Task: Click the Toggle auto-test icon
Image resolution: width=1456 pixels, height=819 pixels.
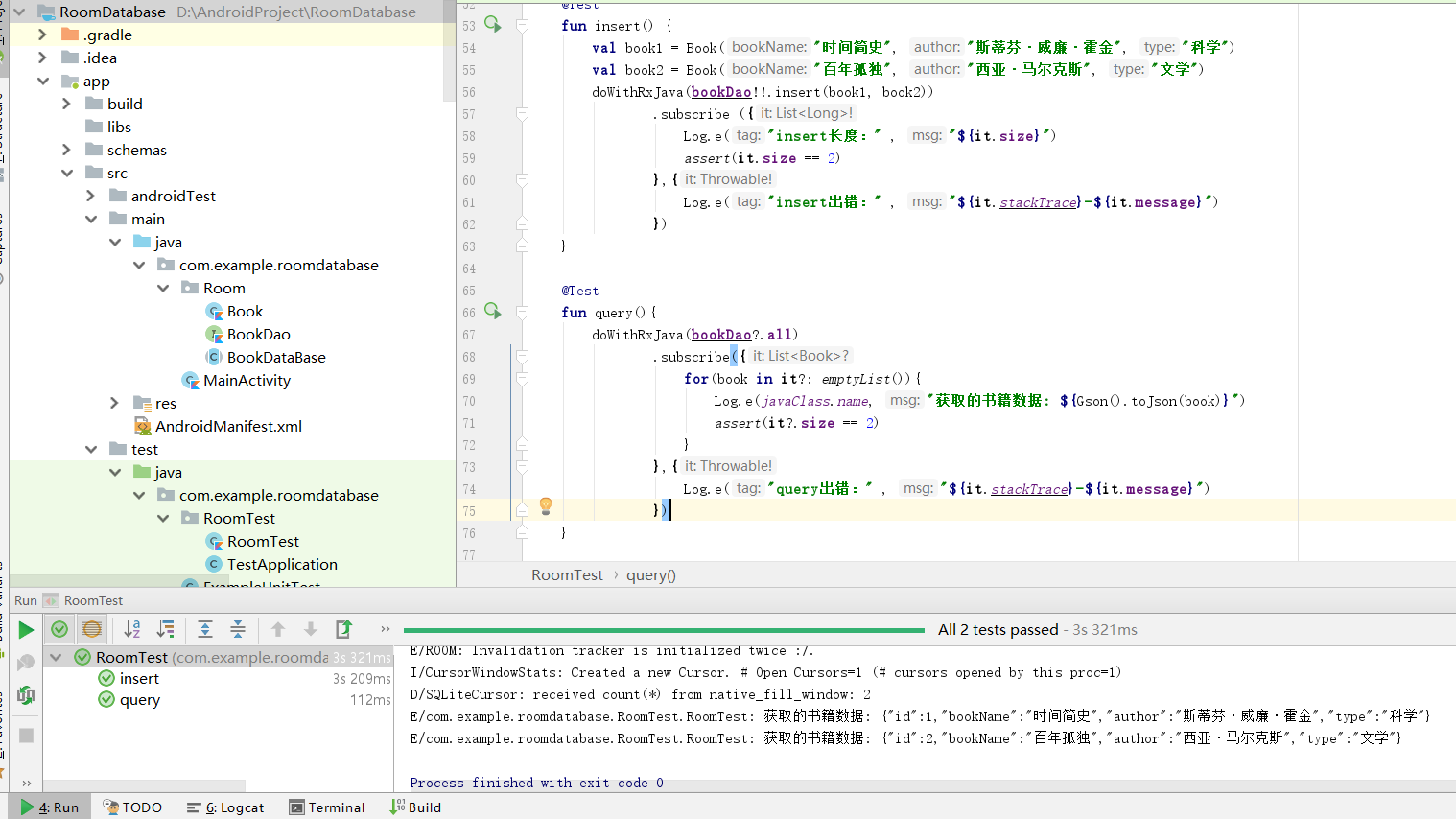Action: (x=26, y=695)
